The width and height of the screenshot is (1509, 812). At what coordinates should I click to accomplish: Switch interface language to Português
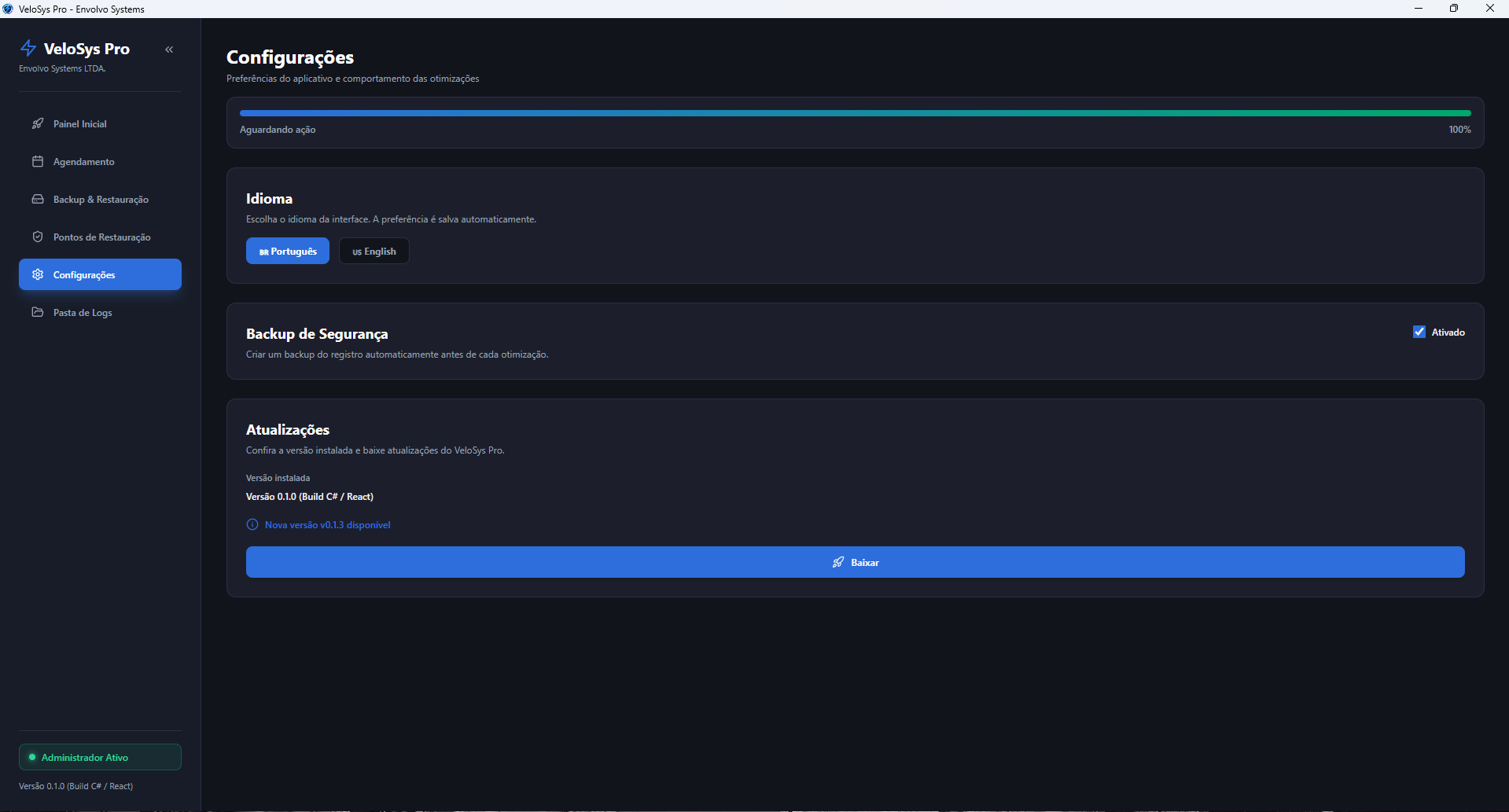click(x=288, y=251)
